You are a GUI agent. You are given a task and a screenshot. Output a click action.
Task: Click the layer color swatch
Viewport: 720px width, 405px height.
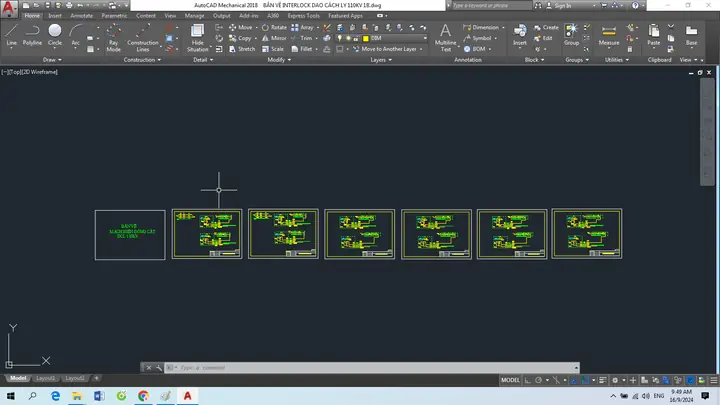point(366,39)
